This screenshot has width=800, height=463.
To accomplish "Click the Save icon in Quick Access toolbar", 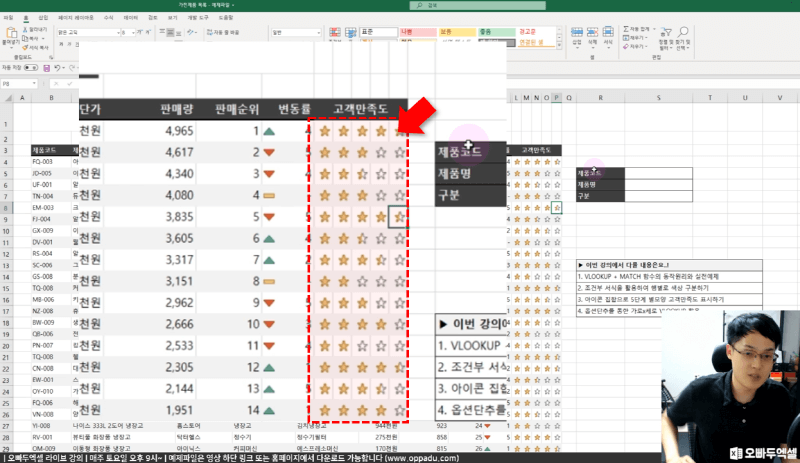I will (46, 68).
